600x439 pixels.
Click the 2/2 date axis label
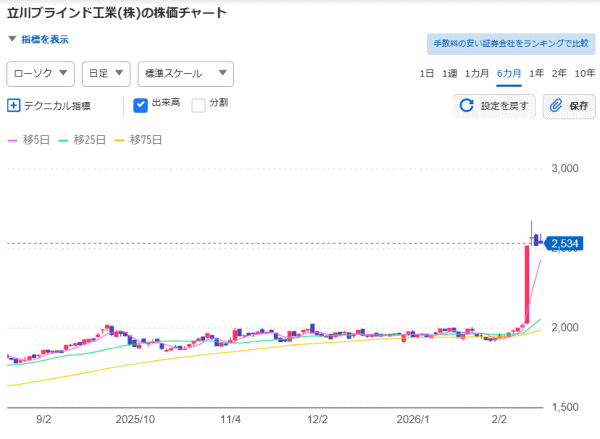point(499,419)
